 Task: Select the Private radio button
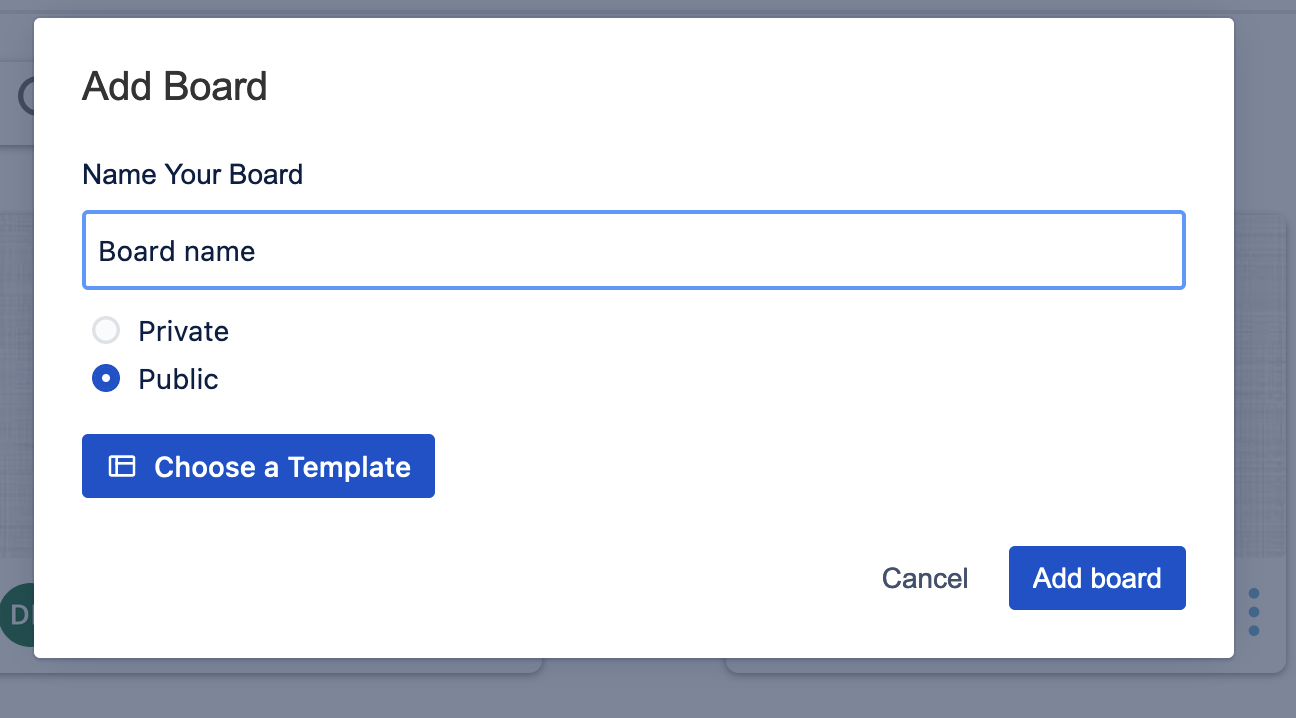point(105,331)
